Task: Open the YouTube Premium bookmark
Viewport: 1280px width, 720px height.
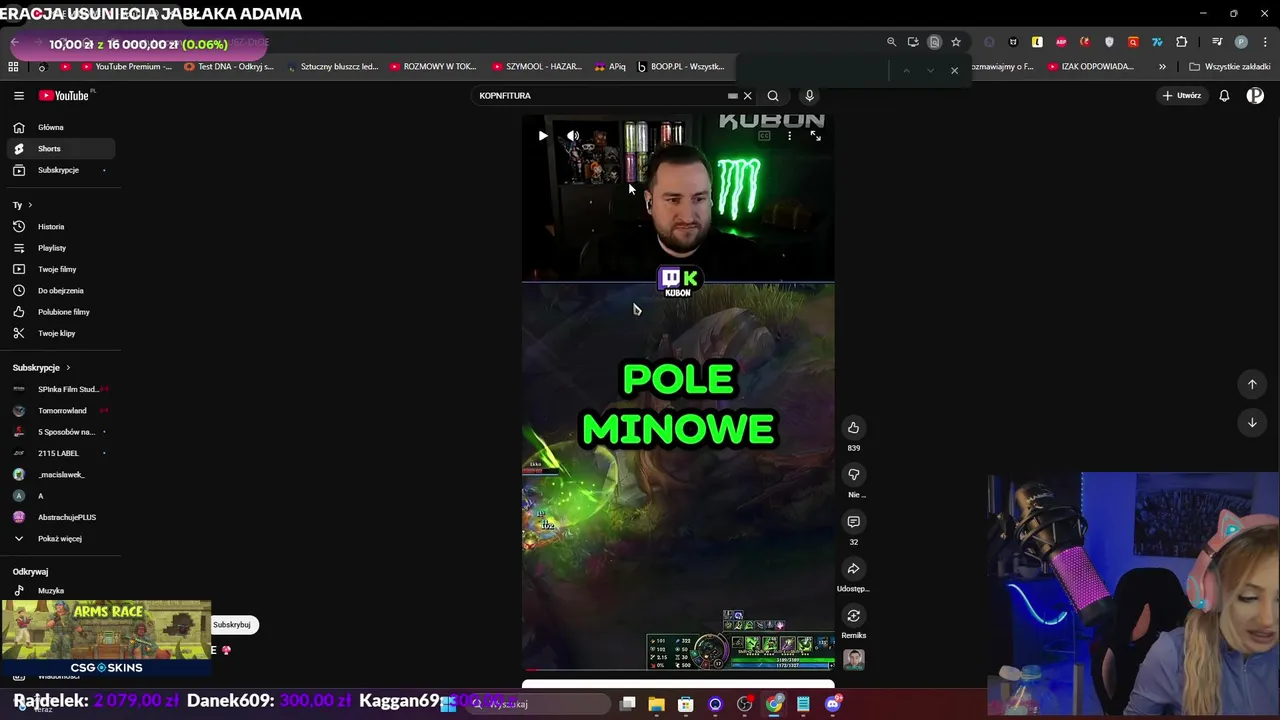Action: click(125, 67)
